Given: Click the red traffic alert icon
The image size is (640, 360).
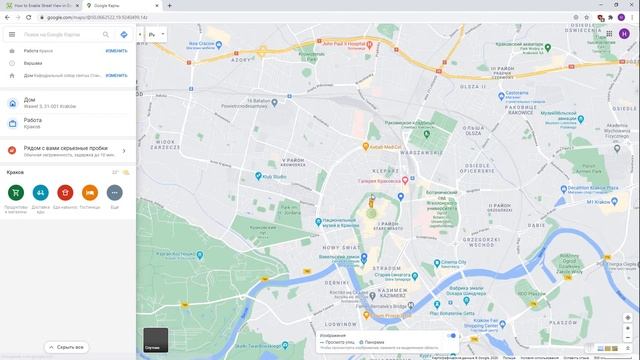Looking at the screenshot, I should point(12,151).
